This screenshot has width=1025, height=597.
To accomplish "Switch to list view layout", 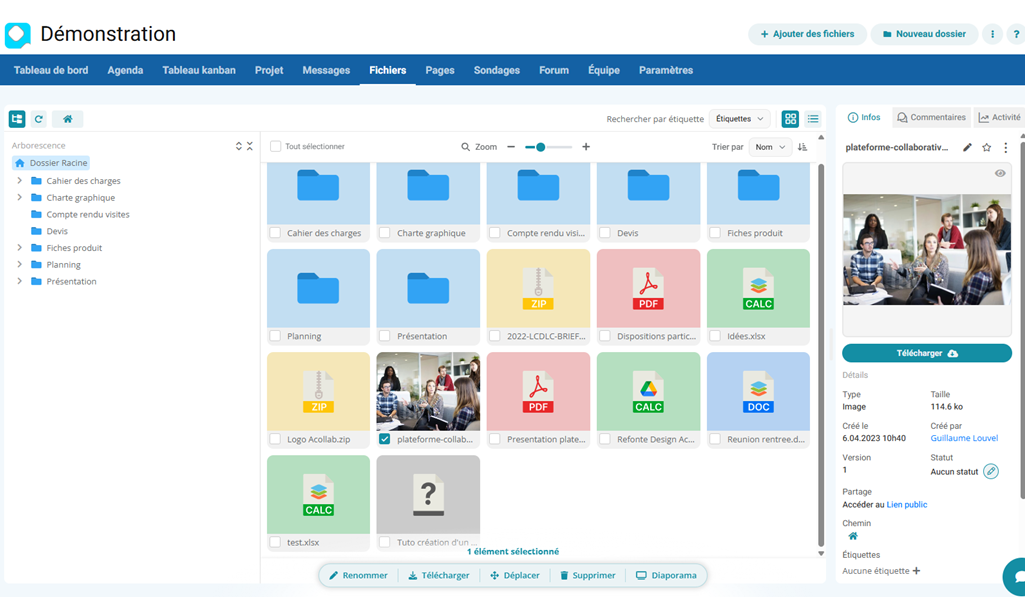I will [x=813, y=118].
